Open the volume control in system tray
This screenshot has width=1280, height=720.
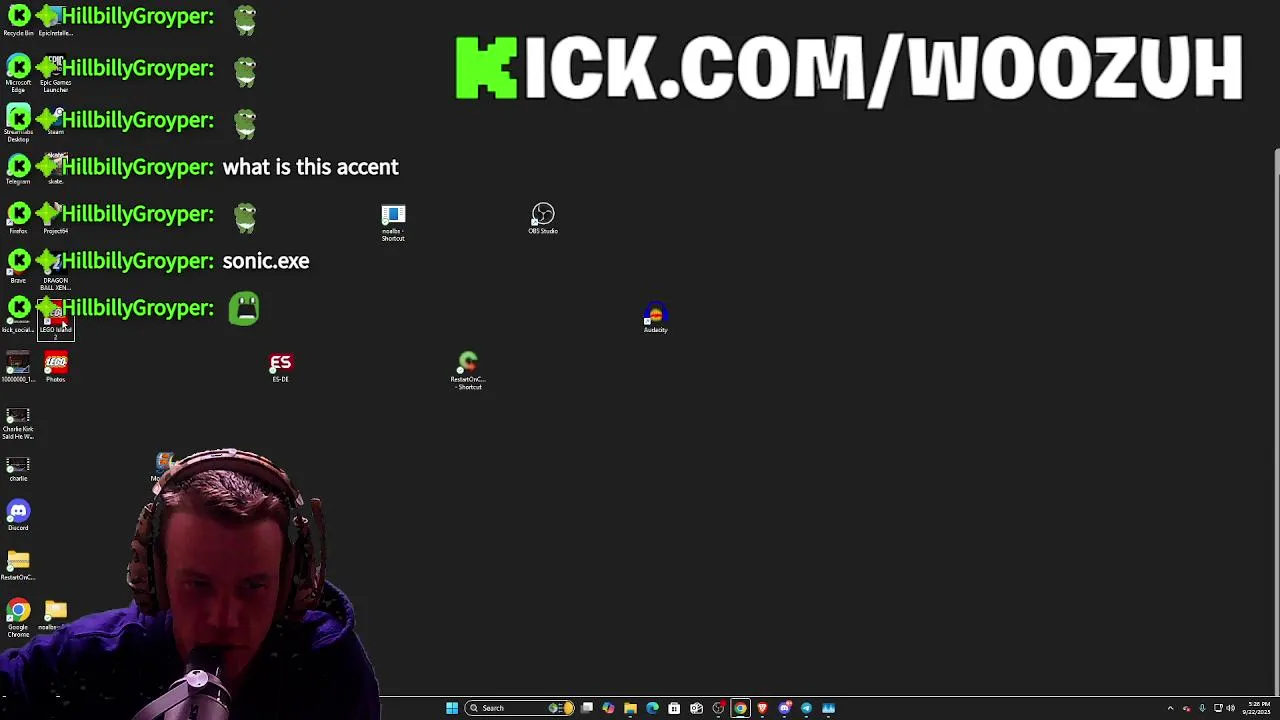pos(1230,708)
